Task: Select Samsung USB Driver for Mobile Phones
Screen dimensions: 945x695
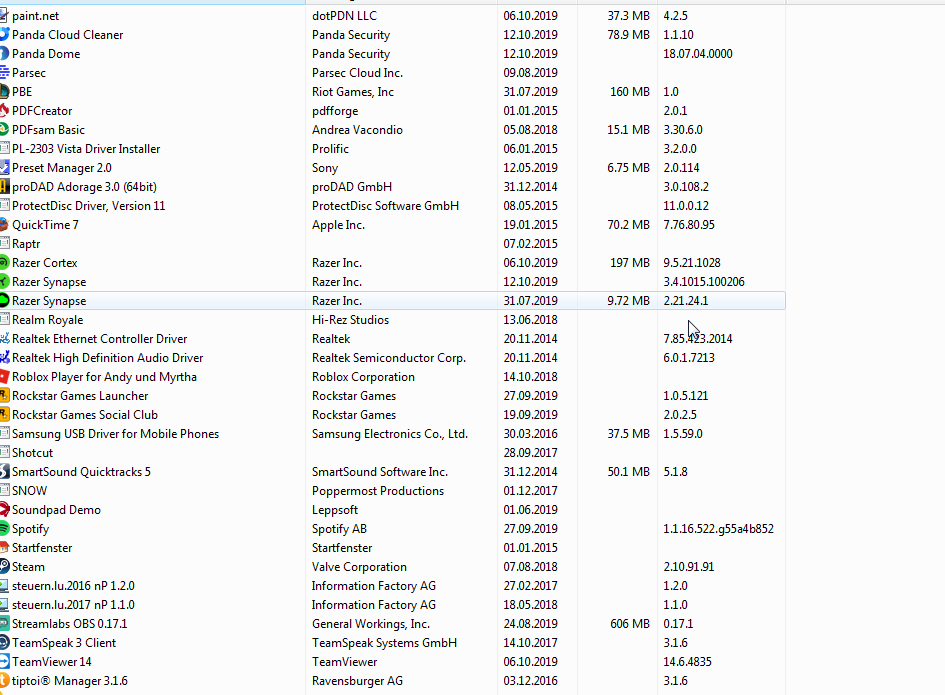Action: coord(115,433)
